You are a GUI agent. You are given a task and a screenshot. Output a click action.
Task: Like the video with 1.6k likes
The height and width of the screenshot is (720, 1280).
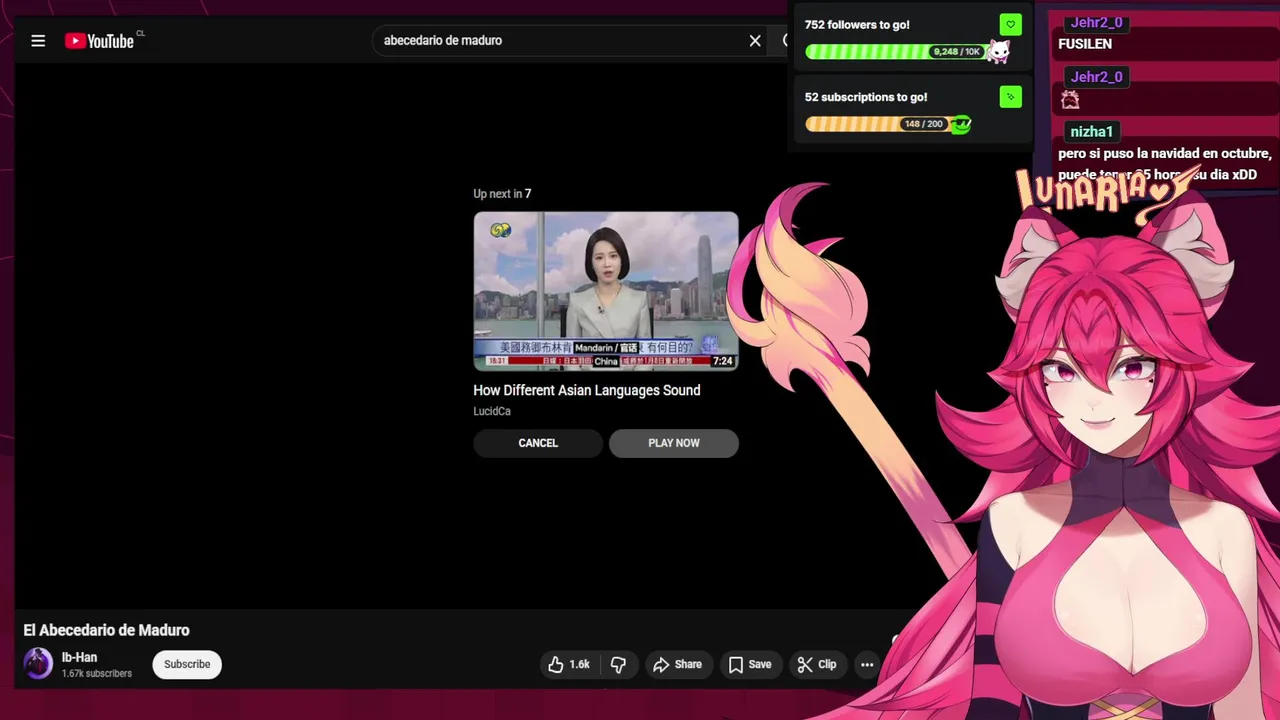[568, 664]
